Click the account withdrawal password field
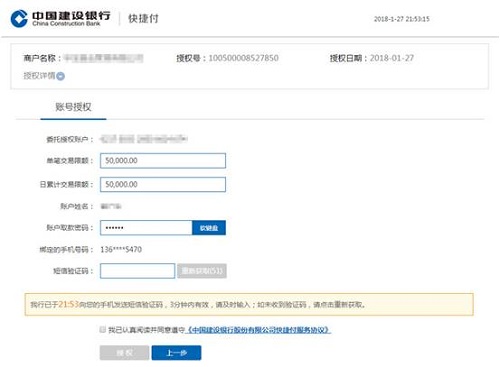Screen dimensions: 500x367 click(146, 228)
